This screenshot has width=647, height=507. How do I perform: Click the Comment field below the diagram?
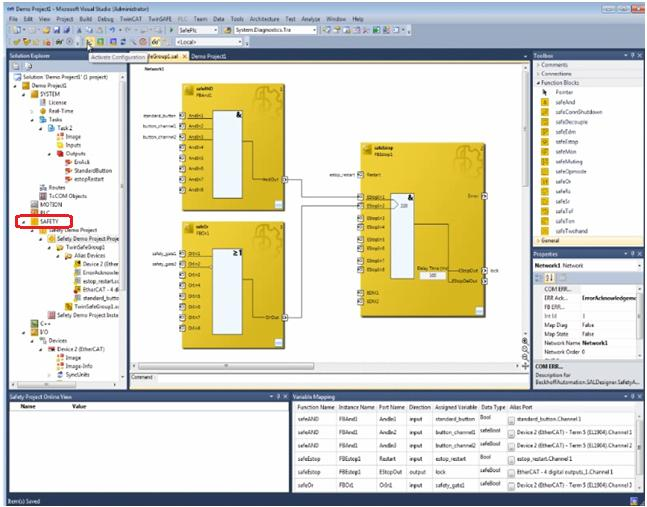(x=341, y=377)
